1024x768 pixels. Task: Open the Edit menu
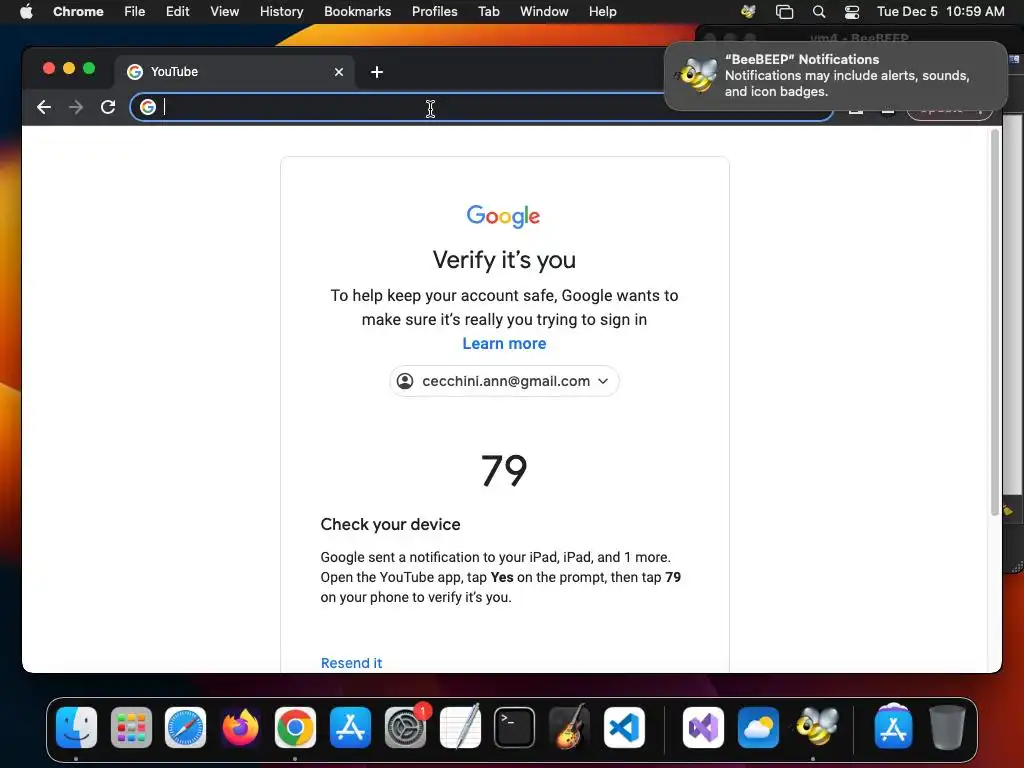click(177, 11)
